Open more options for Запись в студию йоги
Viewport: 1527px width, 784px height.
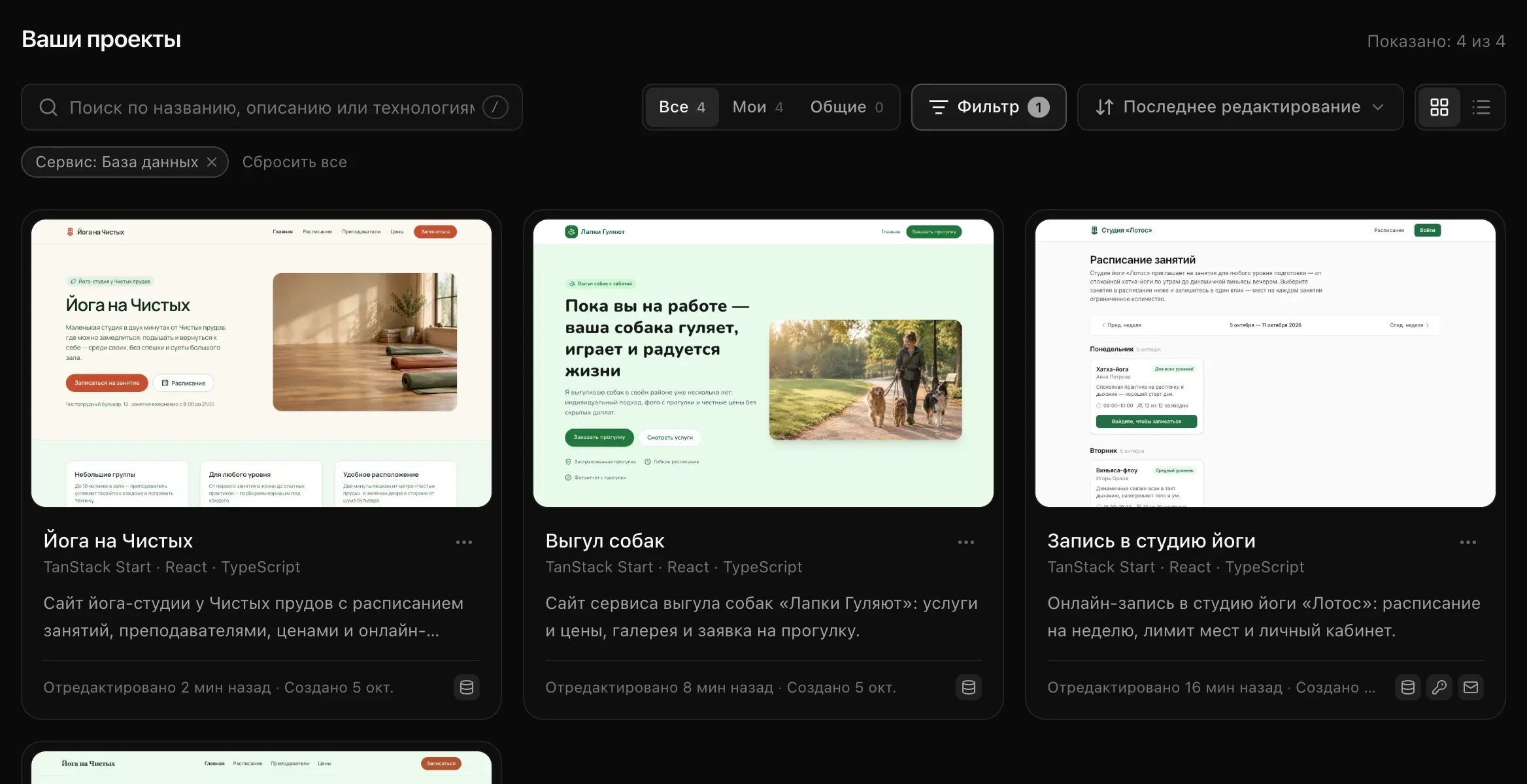click(1468, 542)
